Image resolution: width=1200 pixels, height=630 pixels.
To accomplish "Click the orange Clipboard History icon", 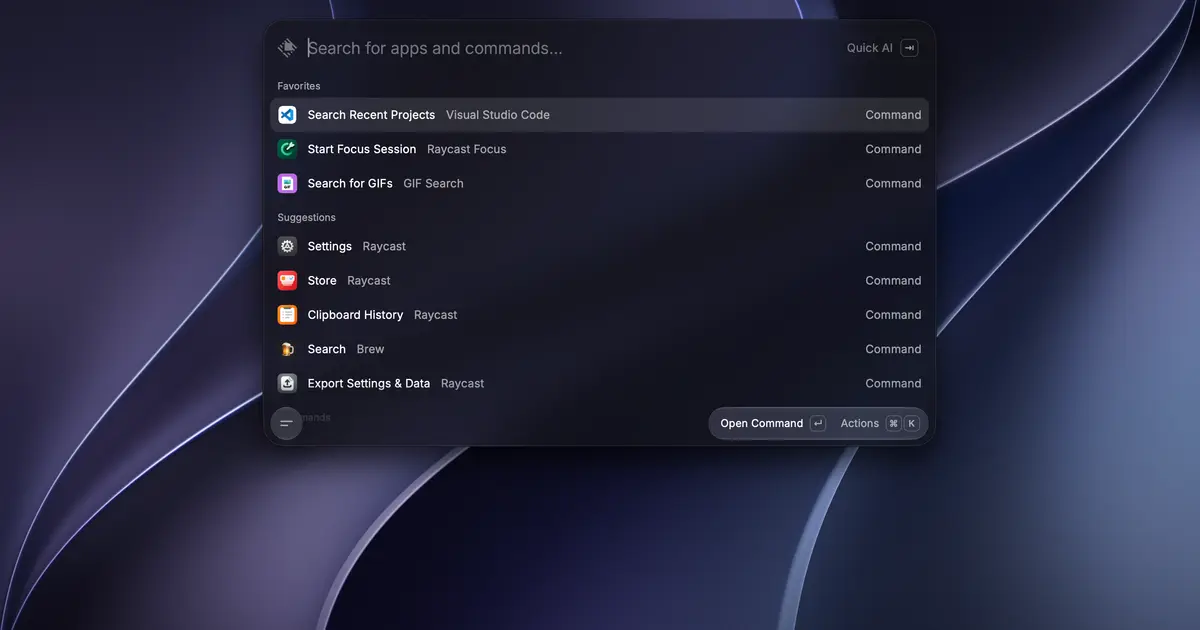I will tap(287, 315).
